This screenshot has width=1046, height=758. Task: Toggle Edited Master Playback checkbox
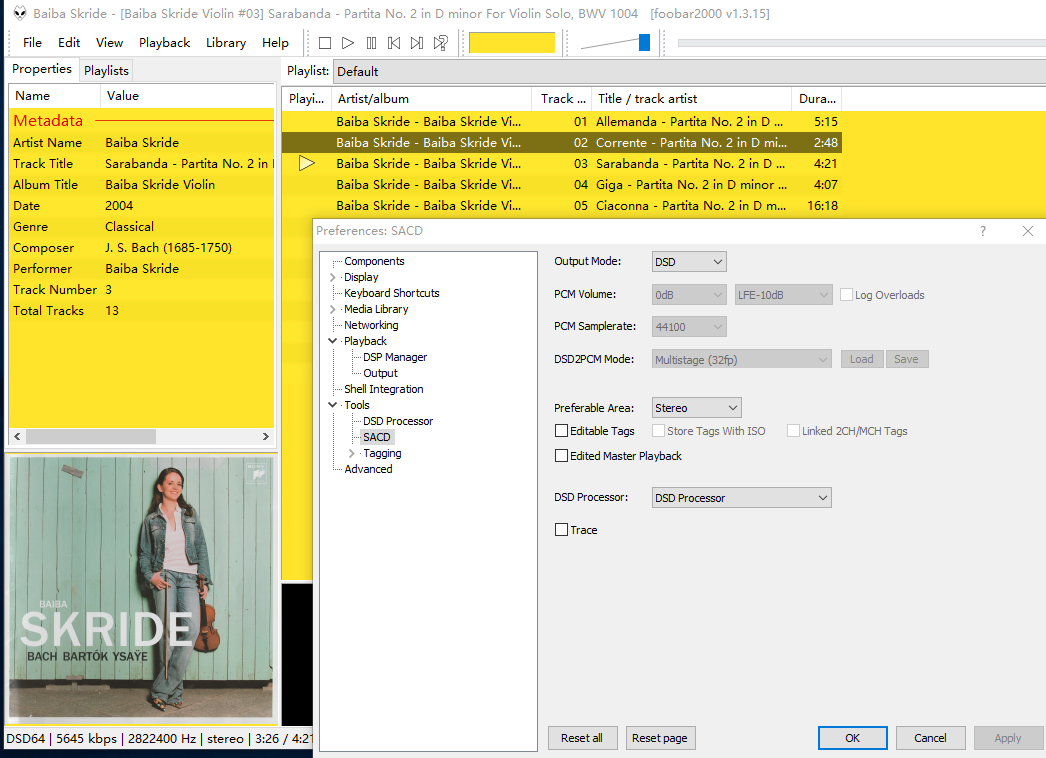tap(561, 456)
